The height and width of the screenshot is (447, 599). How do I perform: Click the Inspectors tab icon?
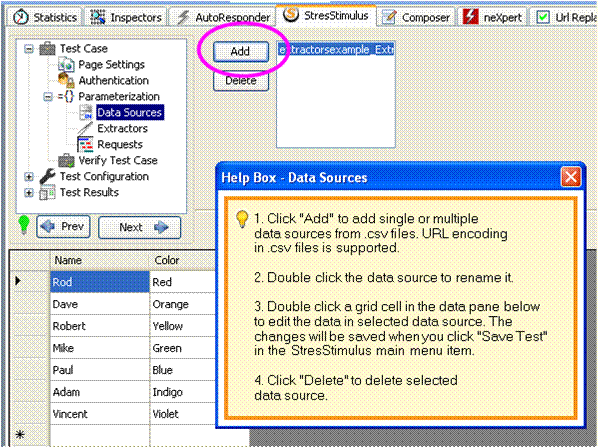coord(98,17)
